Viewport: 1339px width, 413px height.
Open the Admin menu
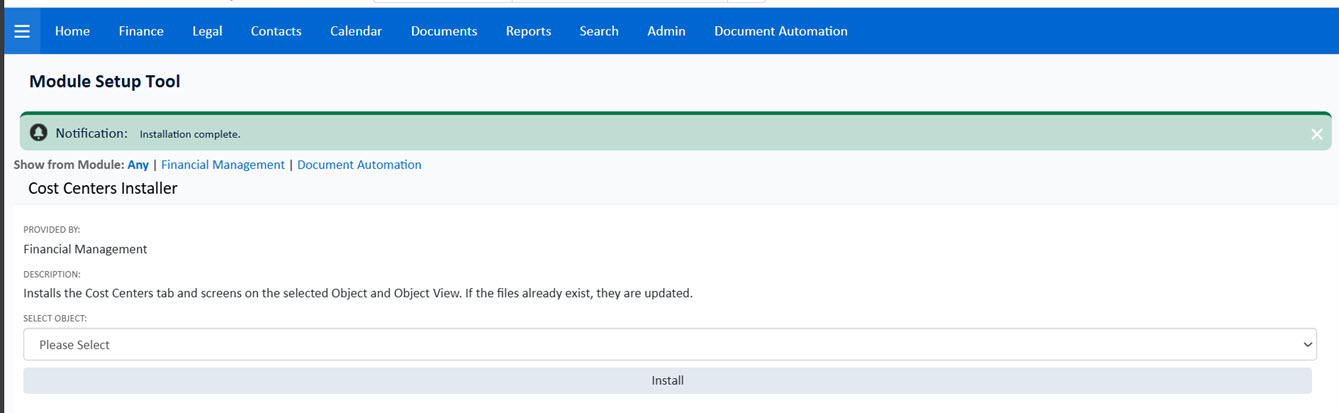[666, 31]
